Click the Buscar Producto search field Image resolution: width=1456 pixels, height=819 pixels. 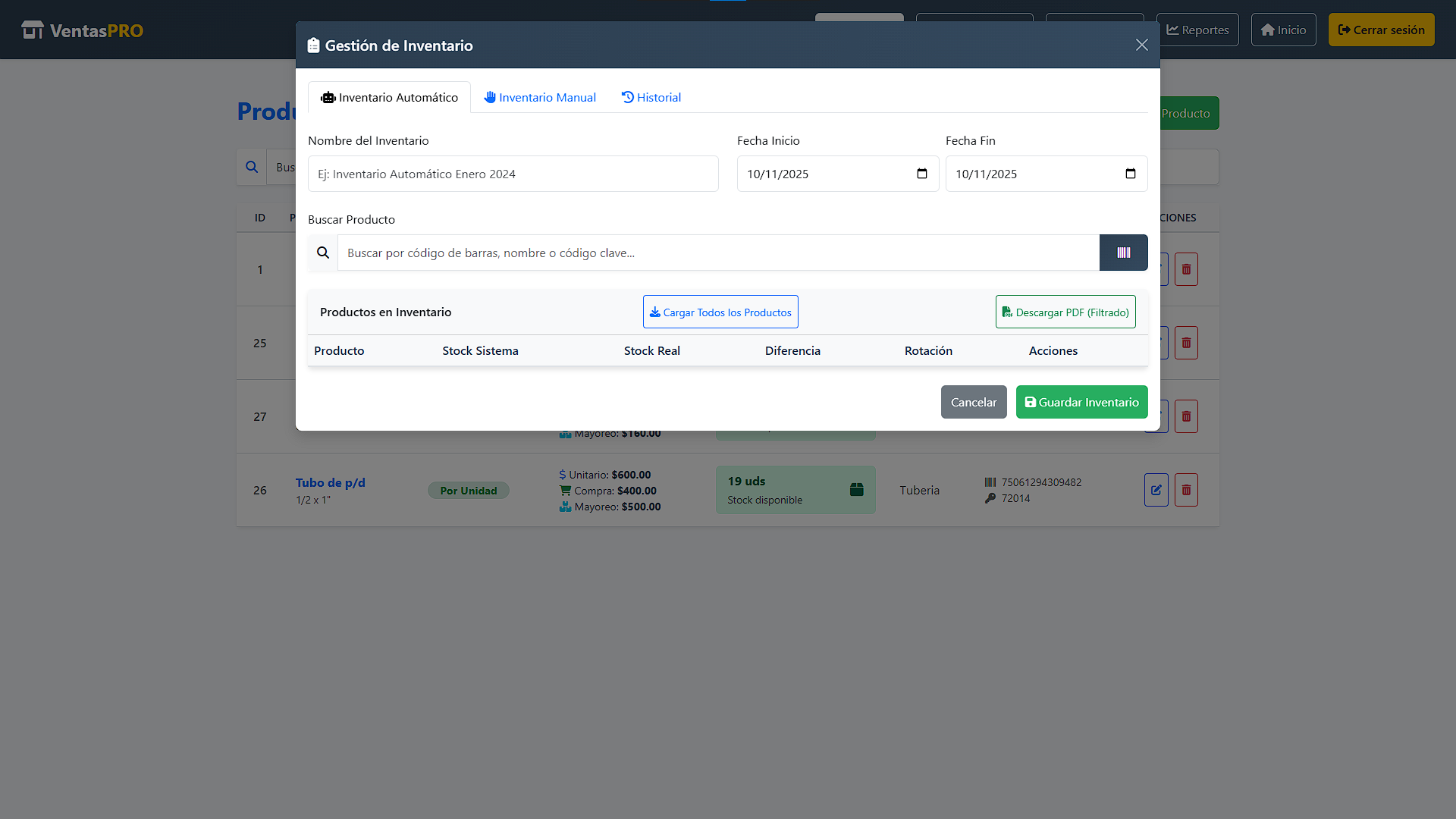coord(717,253)
